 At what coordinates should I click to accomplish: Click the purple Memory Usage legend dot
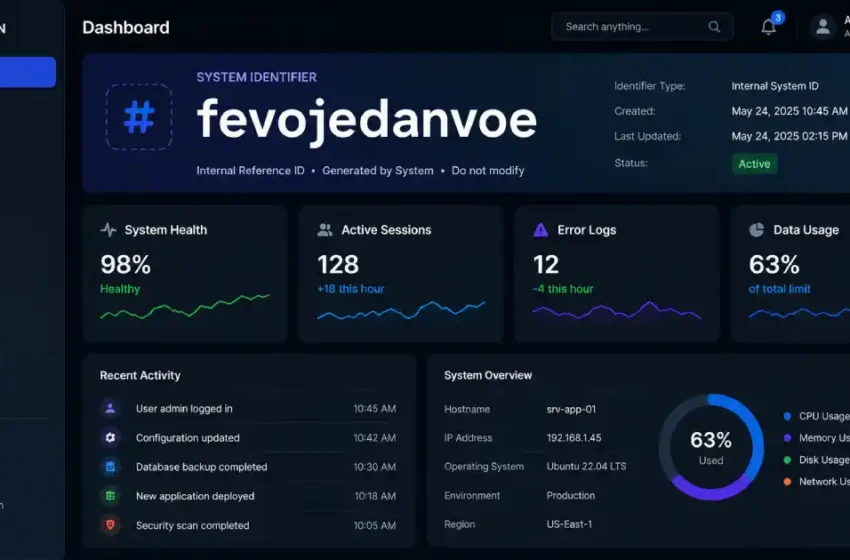[787, 438]
